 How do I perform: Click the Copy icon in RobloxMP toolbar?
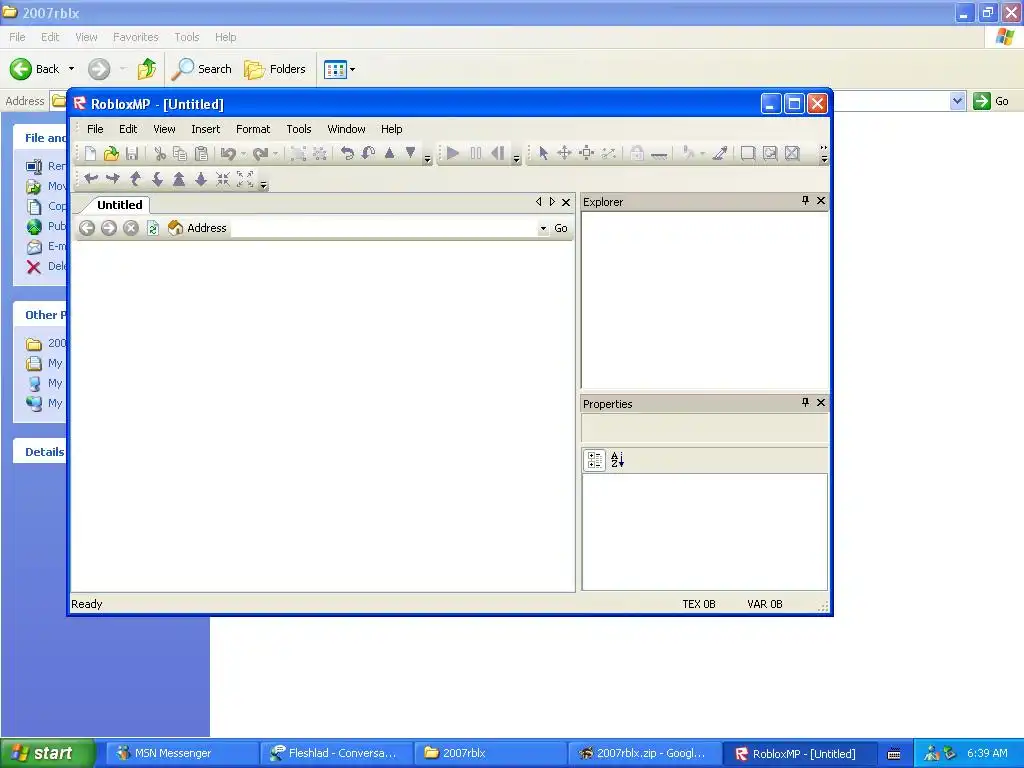(x=180, y=153)
